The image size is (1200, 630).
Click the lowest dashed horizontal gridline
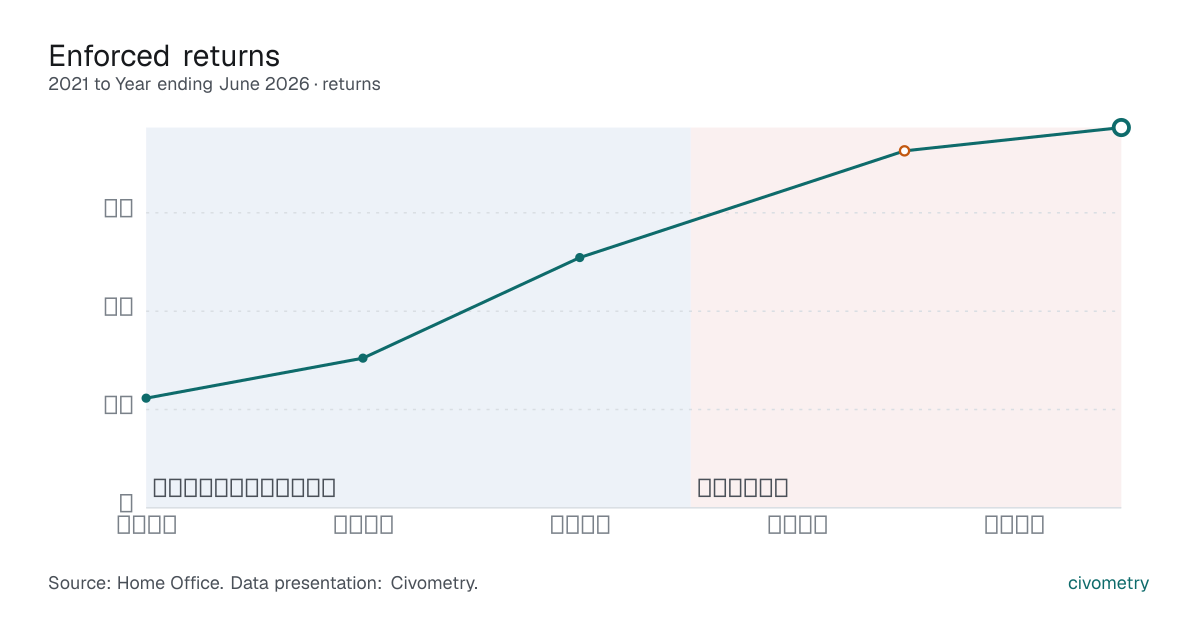[x=633, y=410]
